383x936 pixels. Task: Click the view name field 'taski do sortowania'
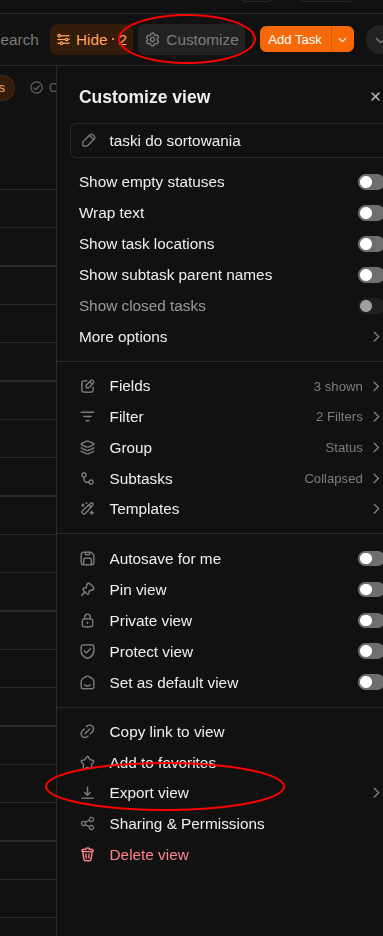227,141
